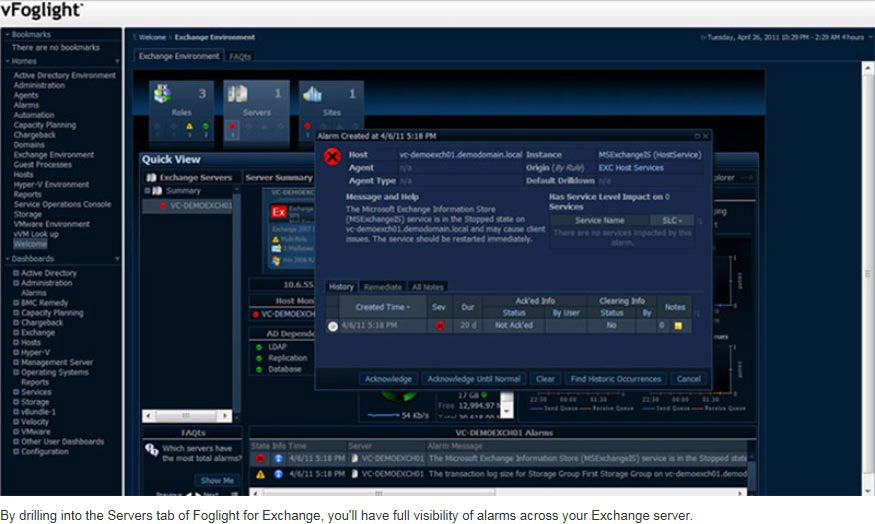
Task: Expand the Active Directory dashboard node
Action: click(x=16, y=273)
